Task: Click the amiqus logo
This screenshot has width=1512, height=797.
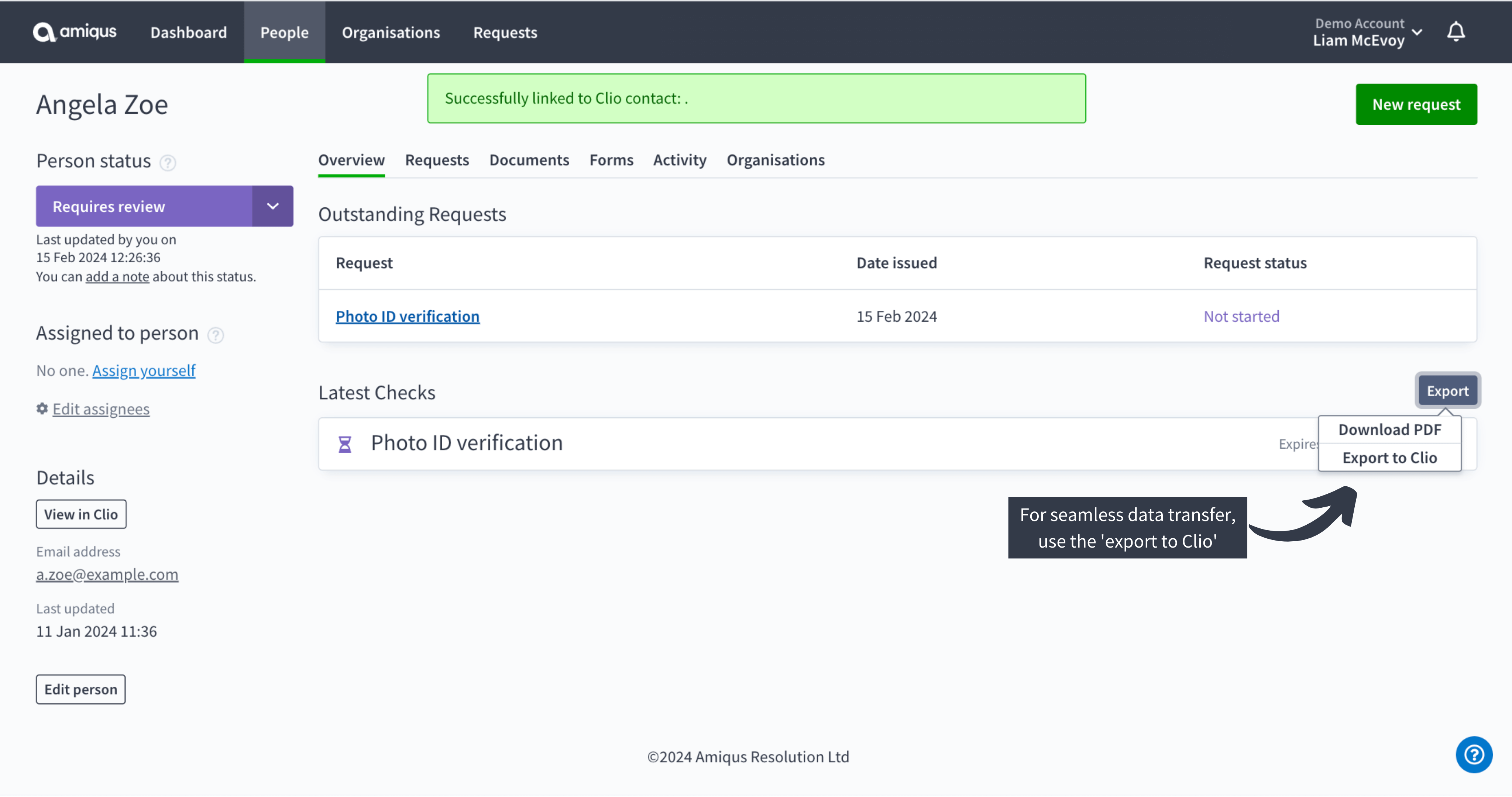Action: tap(75, 32)
